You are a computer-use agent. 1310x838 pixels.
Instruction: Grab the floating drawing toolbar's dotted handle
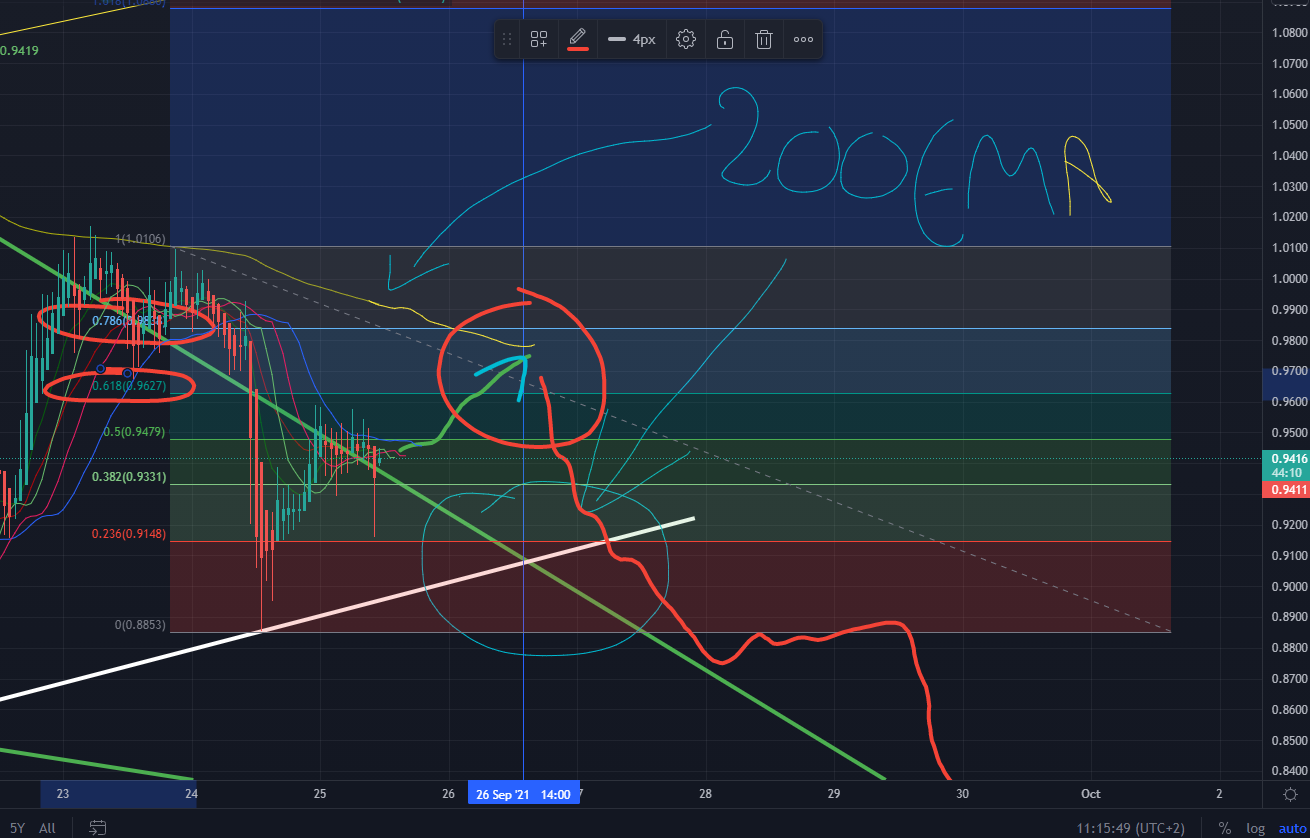(507, 40)
